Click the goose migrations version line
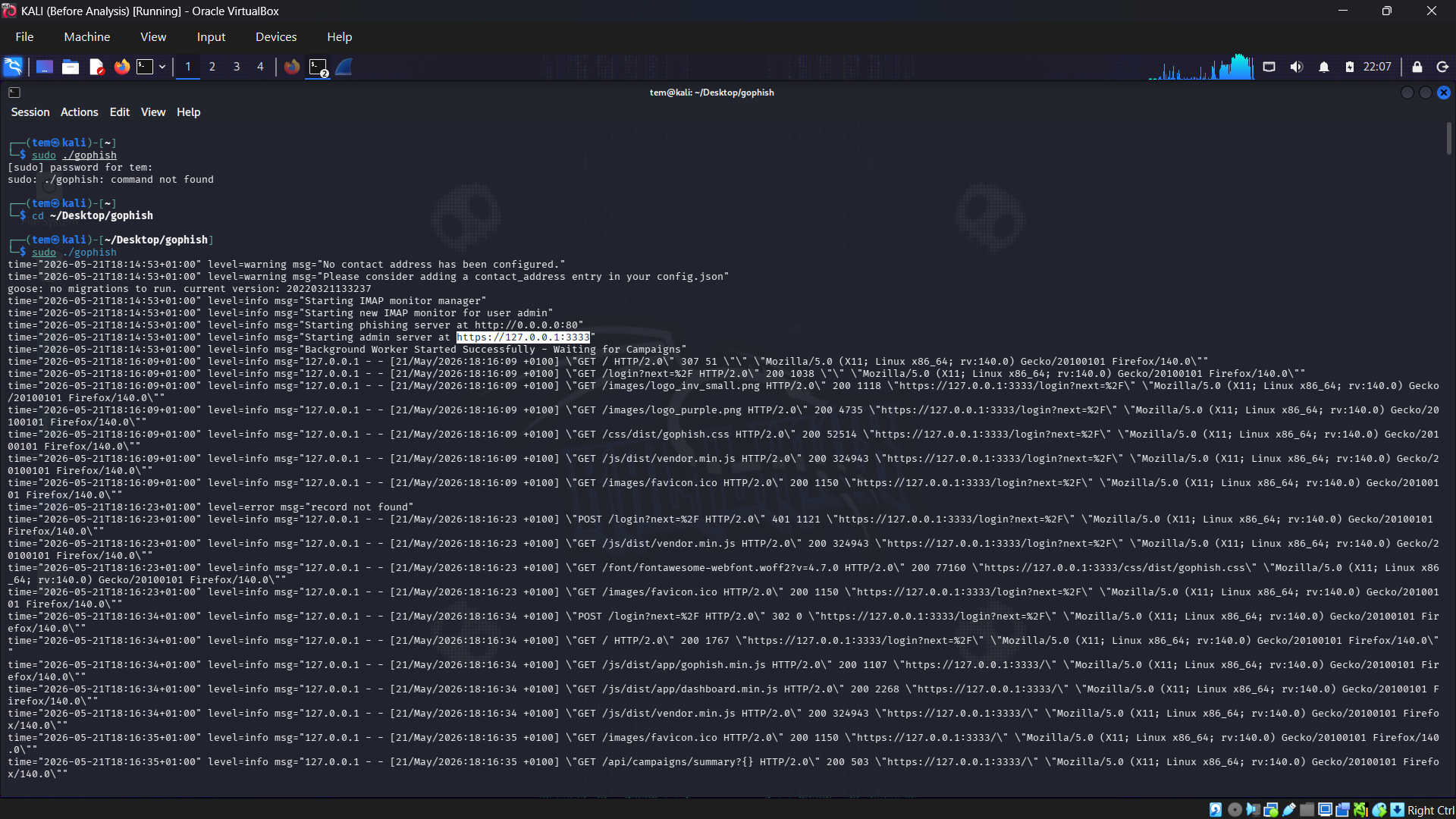 190,289
